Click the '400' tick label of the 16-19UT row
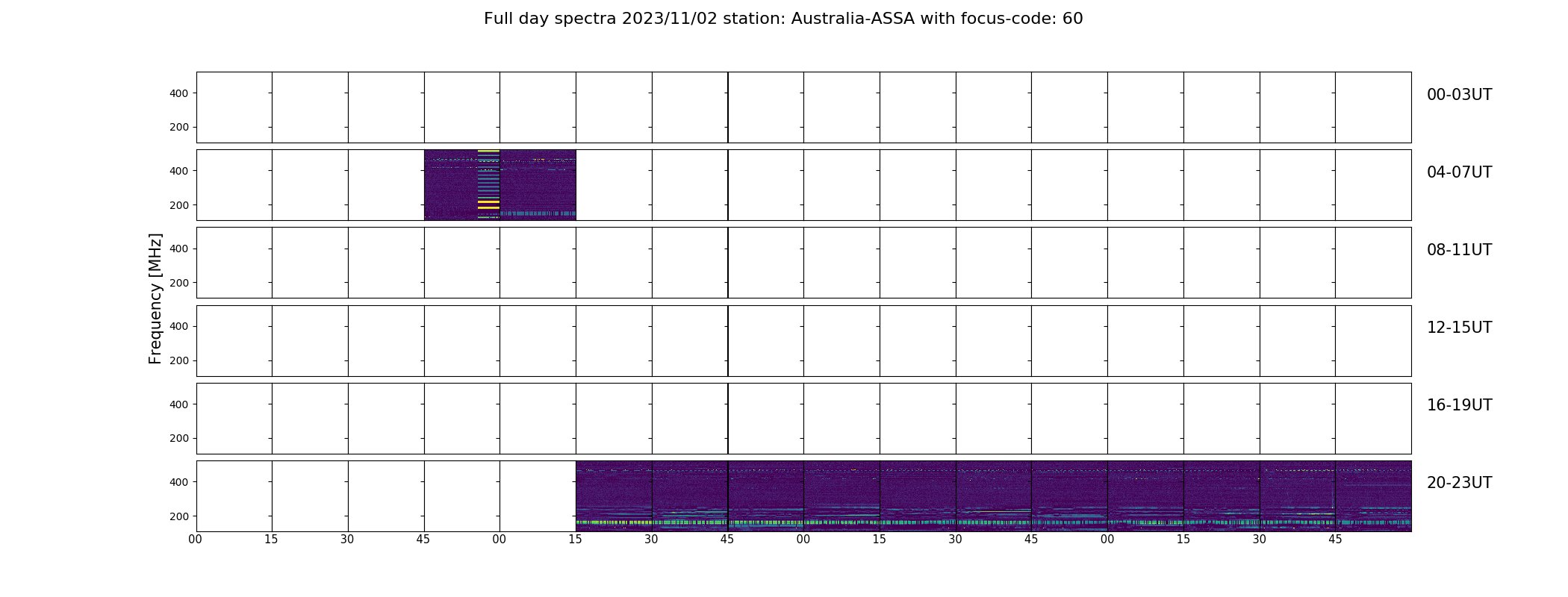This screenshot has height=597, width=1568. pyautogui.click(x=179, y=404)
